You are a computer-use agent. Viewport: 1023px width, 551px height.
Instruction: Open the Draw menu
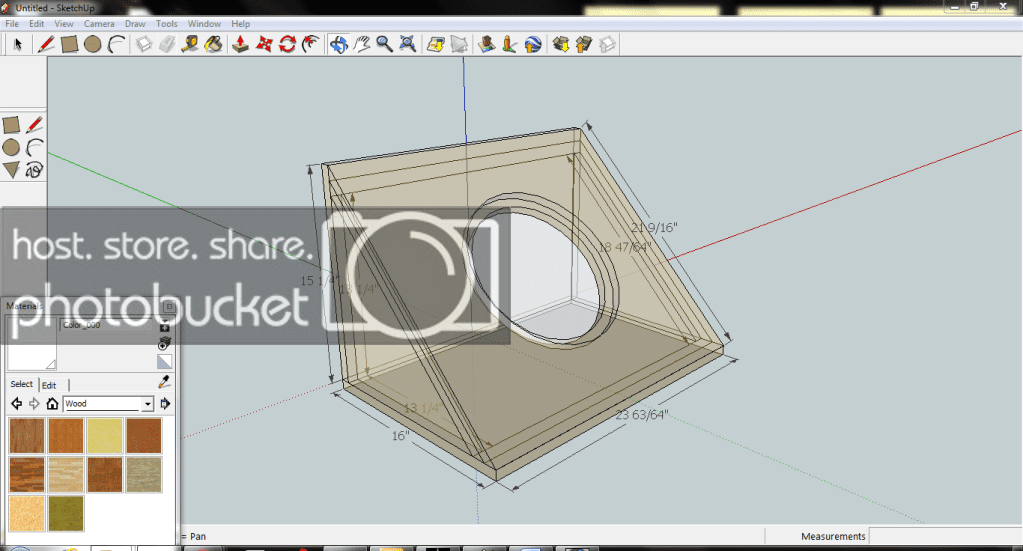135,23
